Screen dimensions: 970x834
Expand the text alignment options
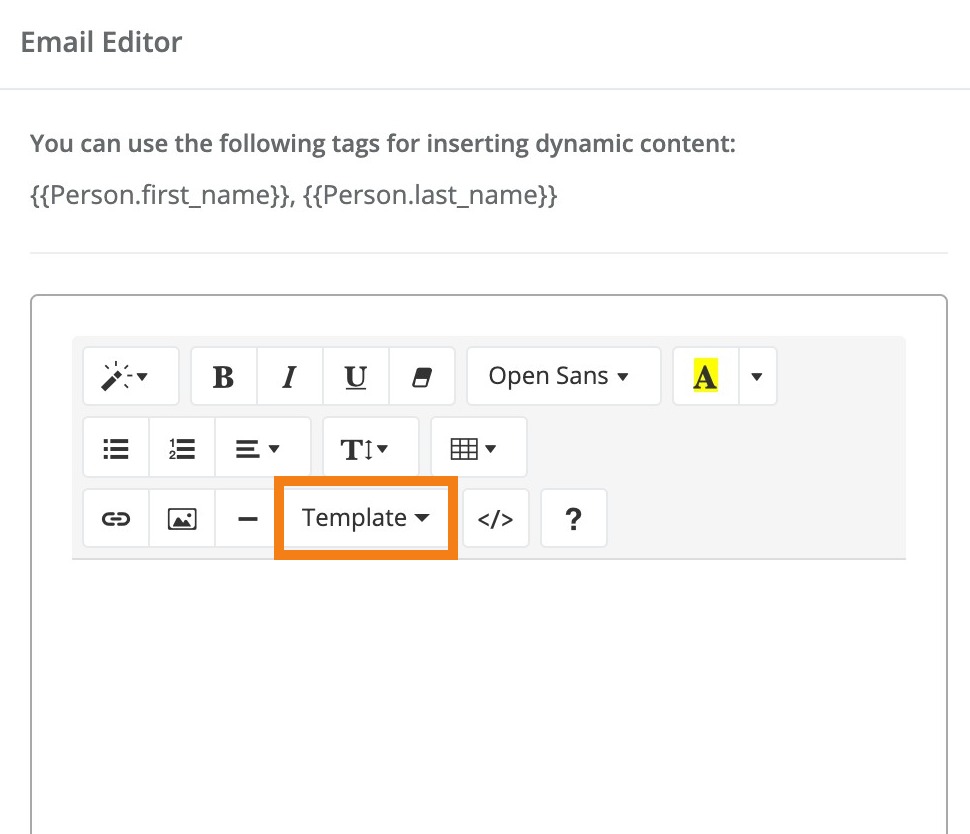point(262,447)
